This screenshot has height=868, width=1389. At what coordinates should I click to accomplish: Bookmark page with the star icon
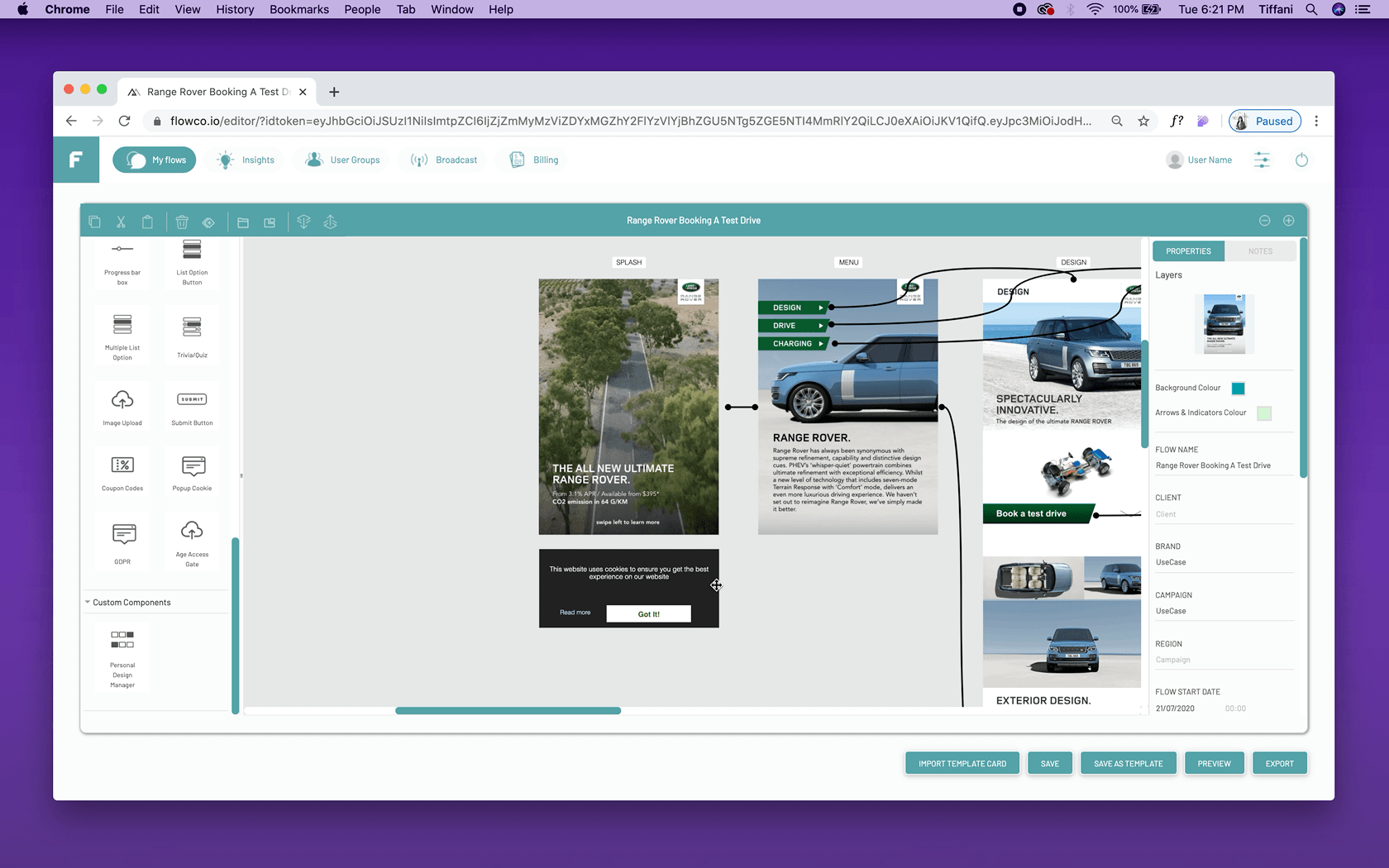1143,121
